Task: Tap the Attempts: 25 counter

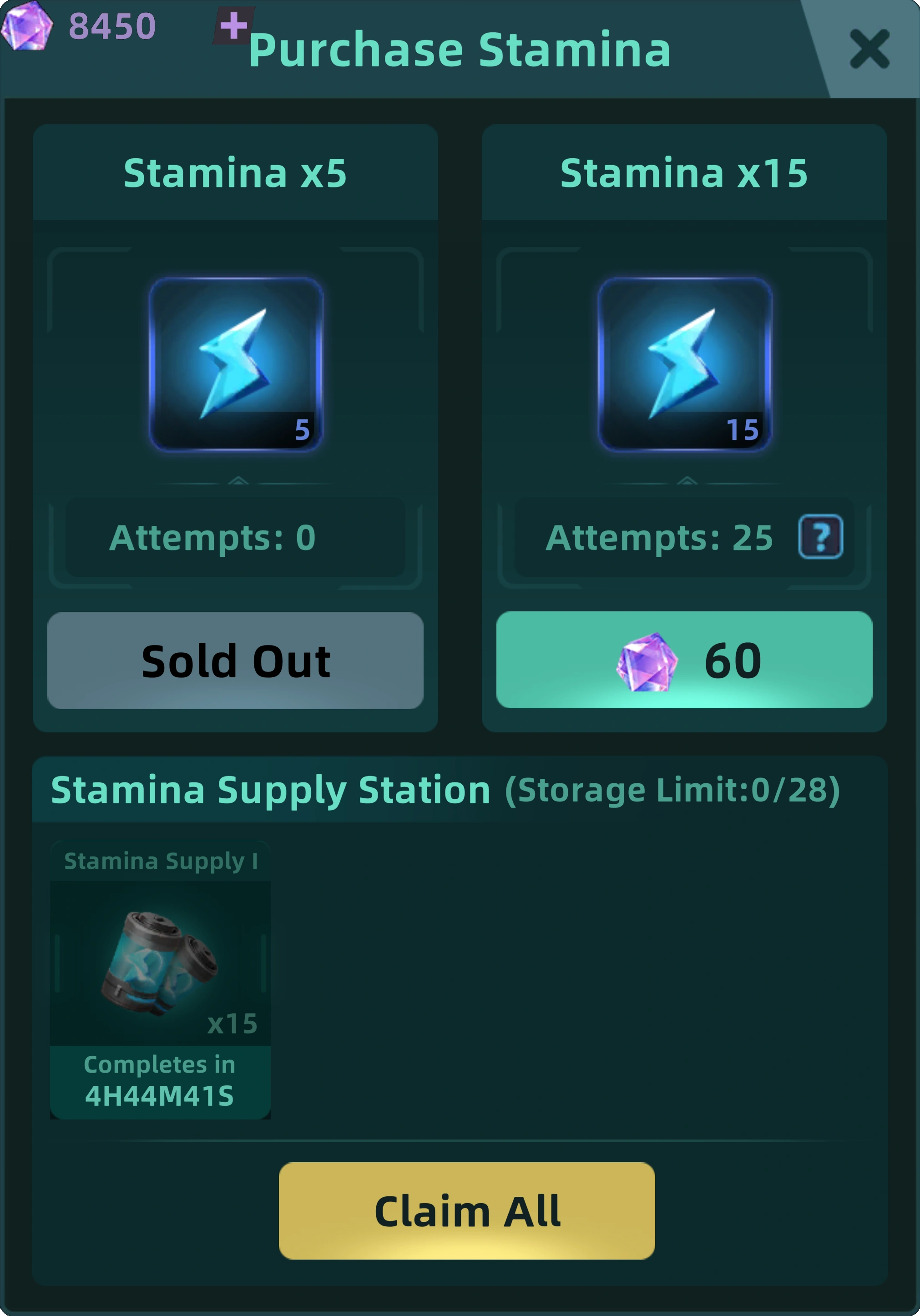Action: click(659, 538)
